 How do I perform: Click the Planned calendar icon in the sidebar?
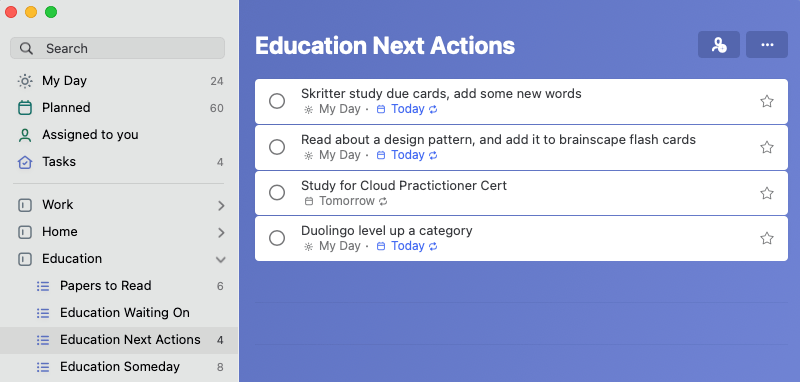(x=24, y=108)
